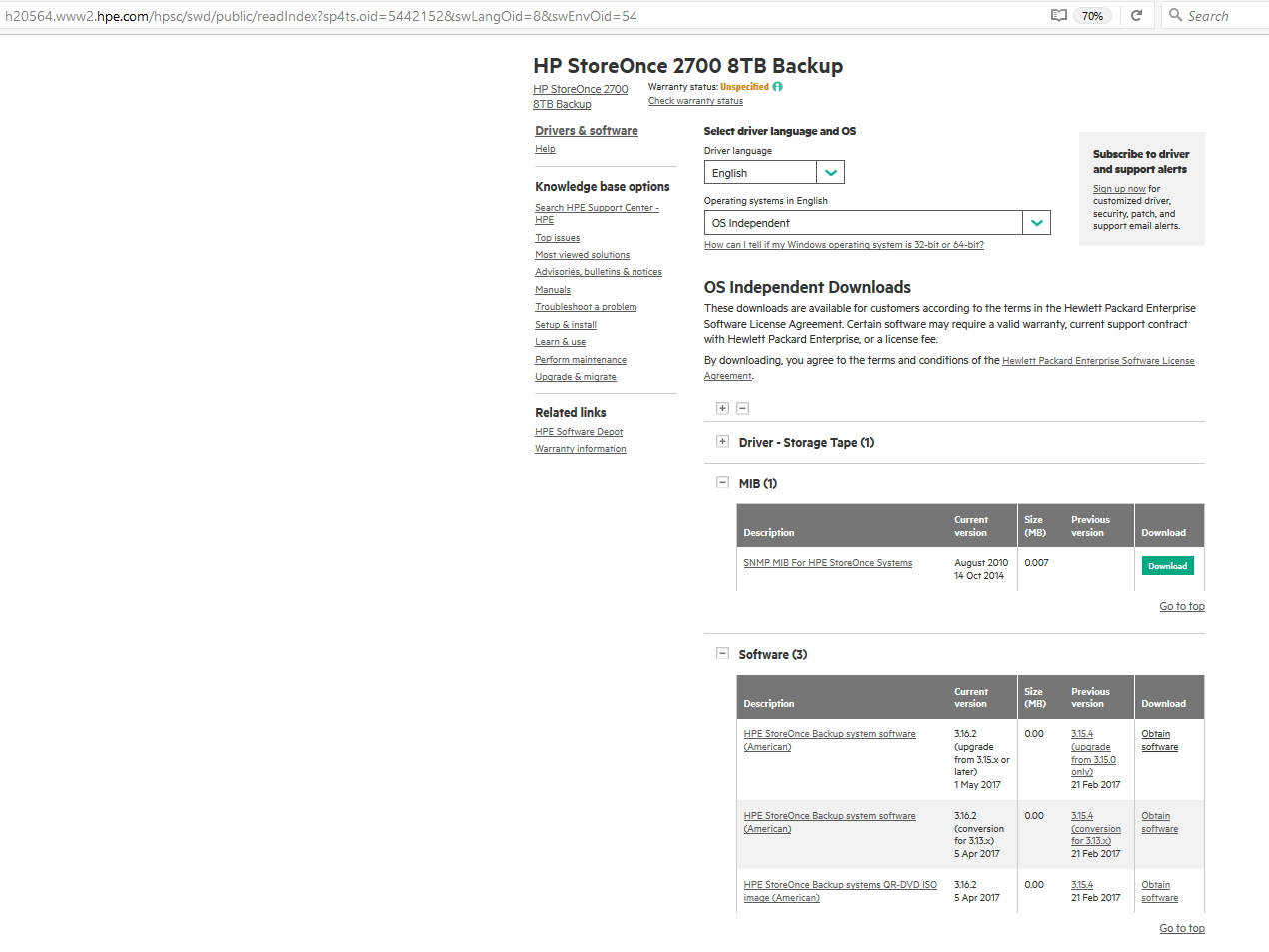1269x952 pixels.
Task: Collapse the Software section
Action: point(722,653)
